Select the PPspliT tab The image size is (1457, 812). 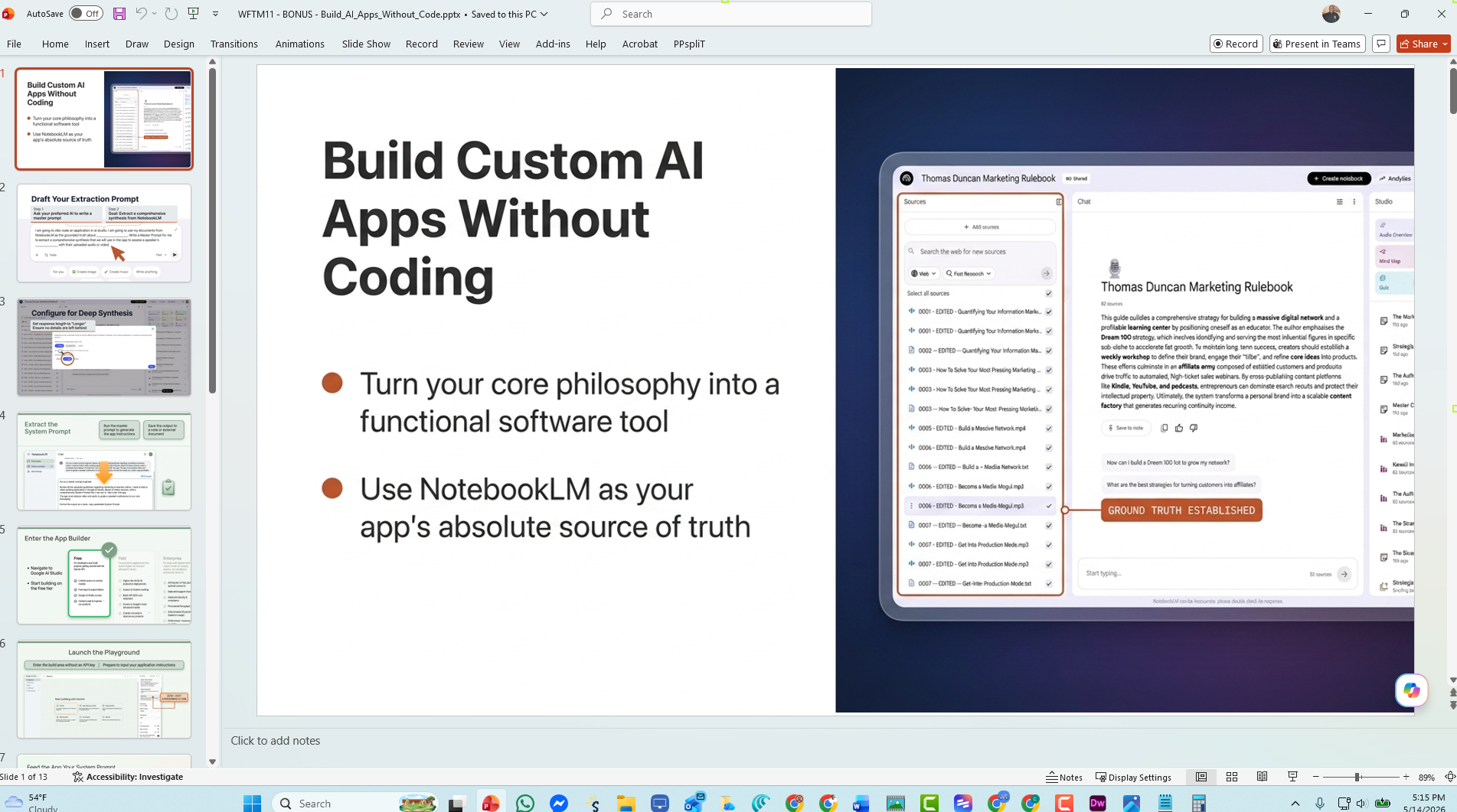689,44
